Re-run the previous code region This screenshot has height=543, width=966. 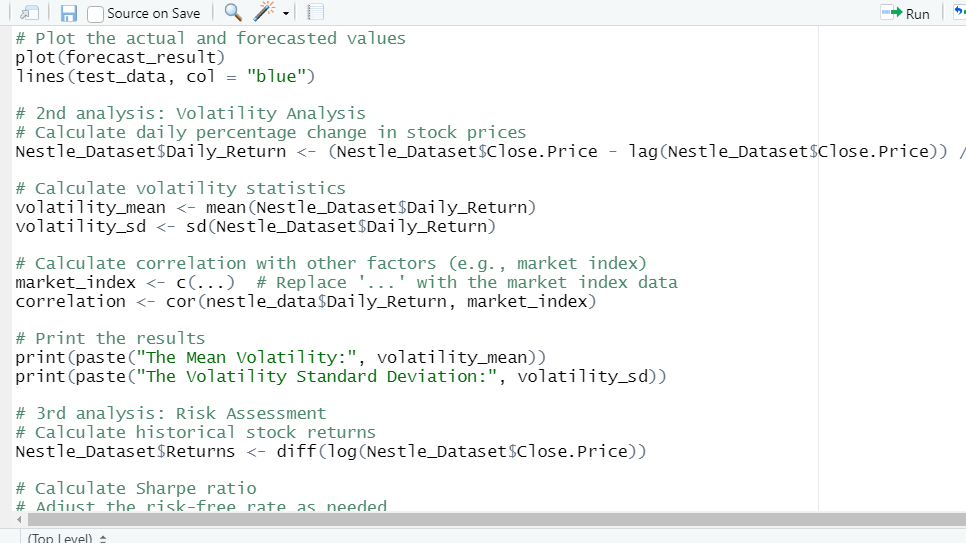click(x=959, y=12)
